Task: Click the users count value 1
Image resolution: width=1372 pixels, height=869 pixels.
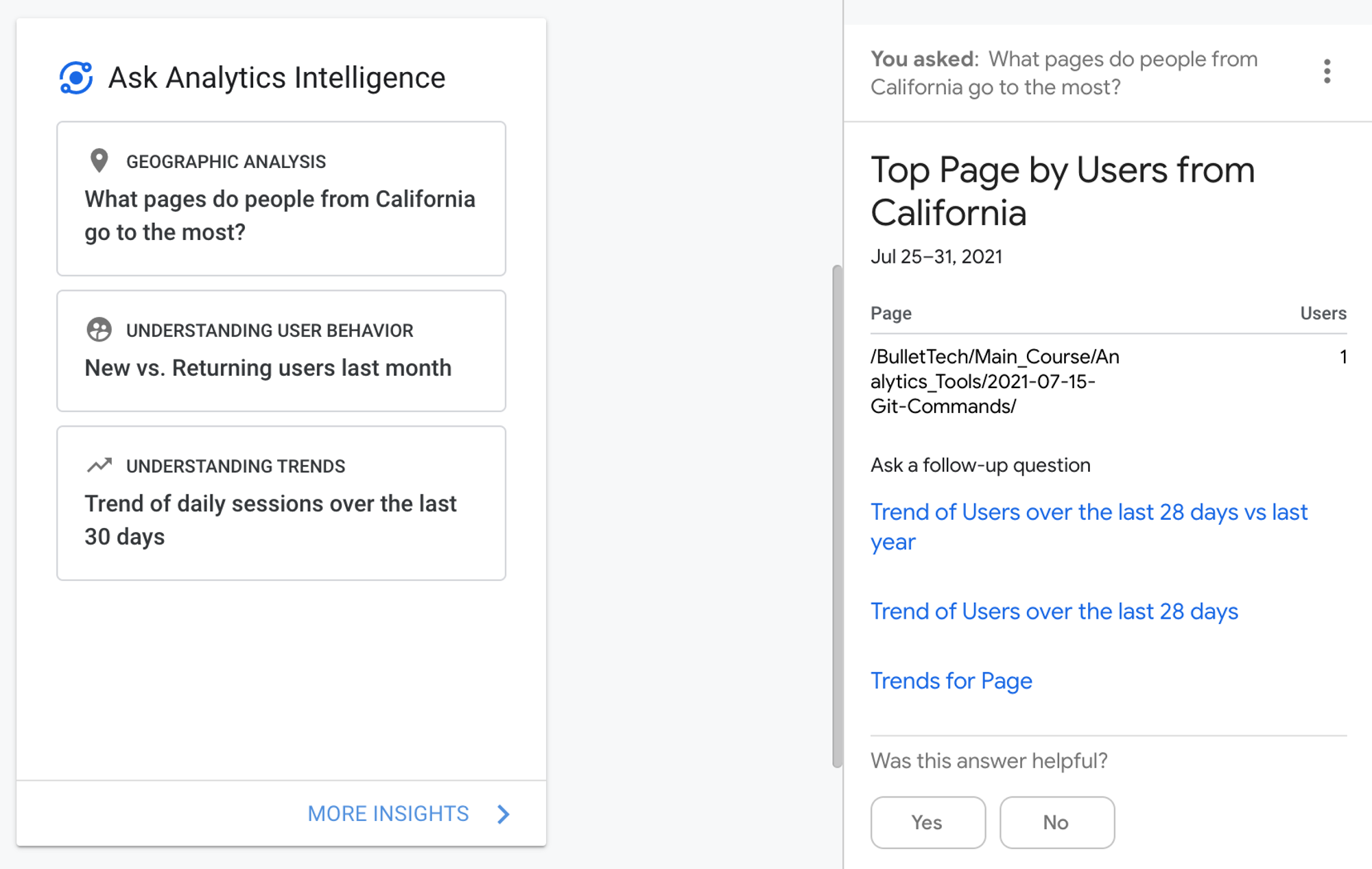Action: [x=1343, y=357]
